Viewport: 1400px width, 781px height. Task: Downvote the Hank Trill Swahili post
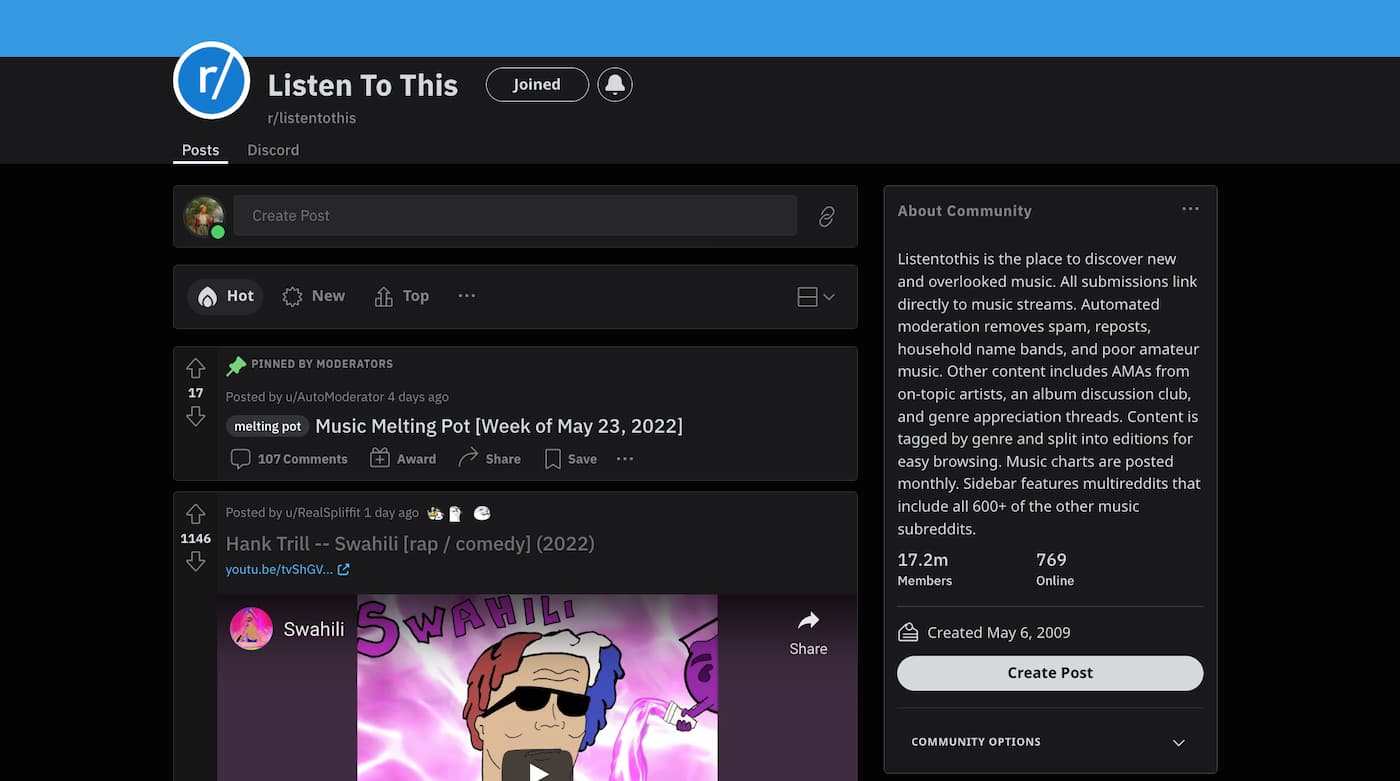pos(196,562)
